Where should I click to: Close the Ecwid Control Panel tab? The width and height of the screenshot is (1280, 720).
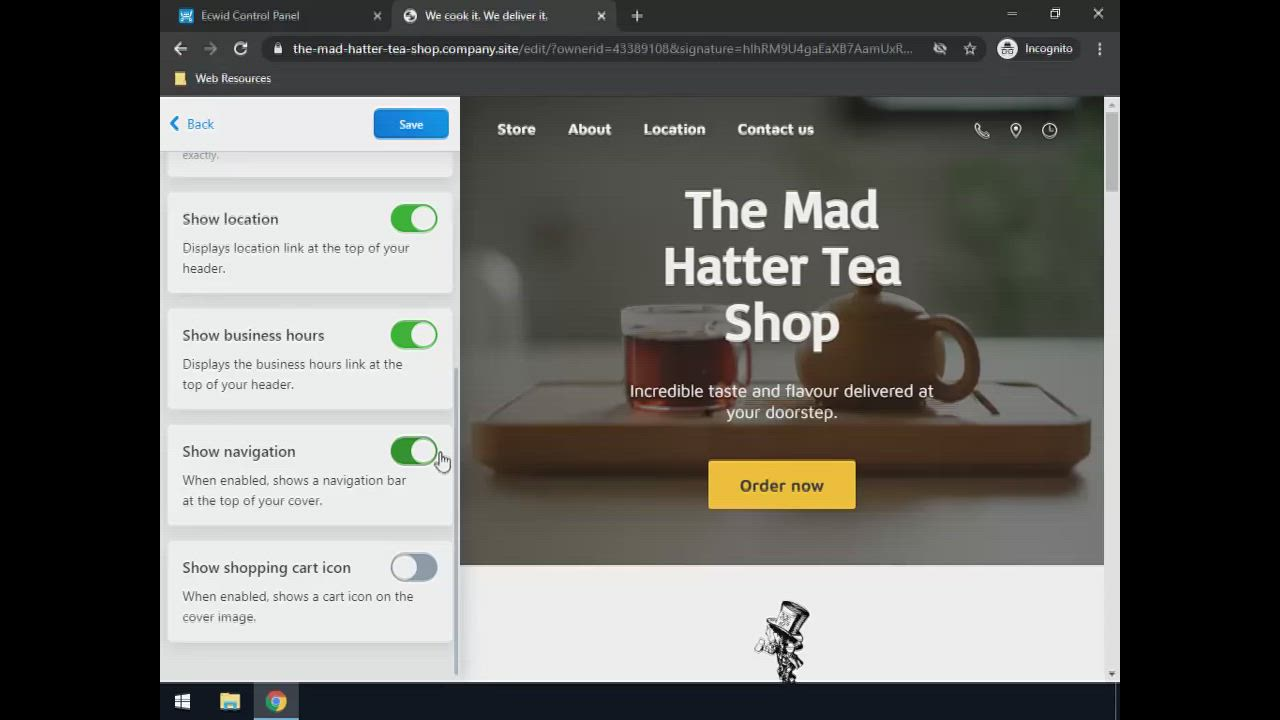pos(377,15)
